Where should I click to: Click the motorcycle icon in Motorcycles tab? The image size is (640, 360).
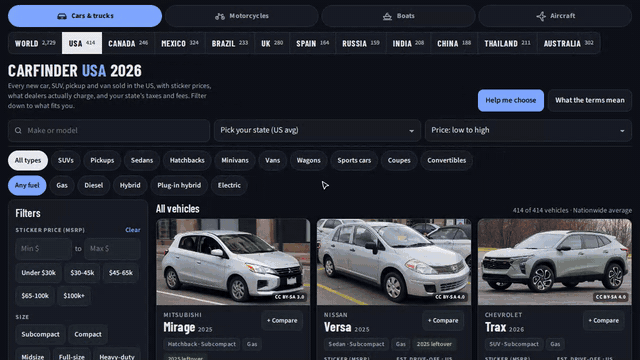(x=220, y=16)
